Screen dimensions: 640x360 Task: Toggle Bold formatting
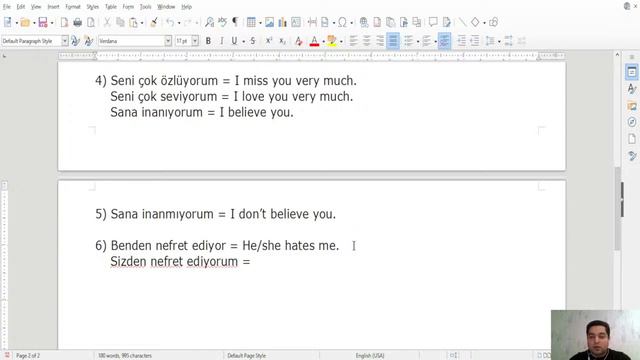[x=208, y=41]
